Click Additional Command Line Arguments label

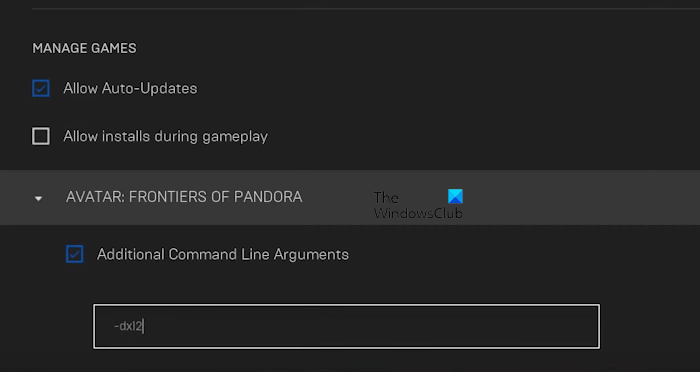[x=223, y=254]
